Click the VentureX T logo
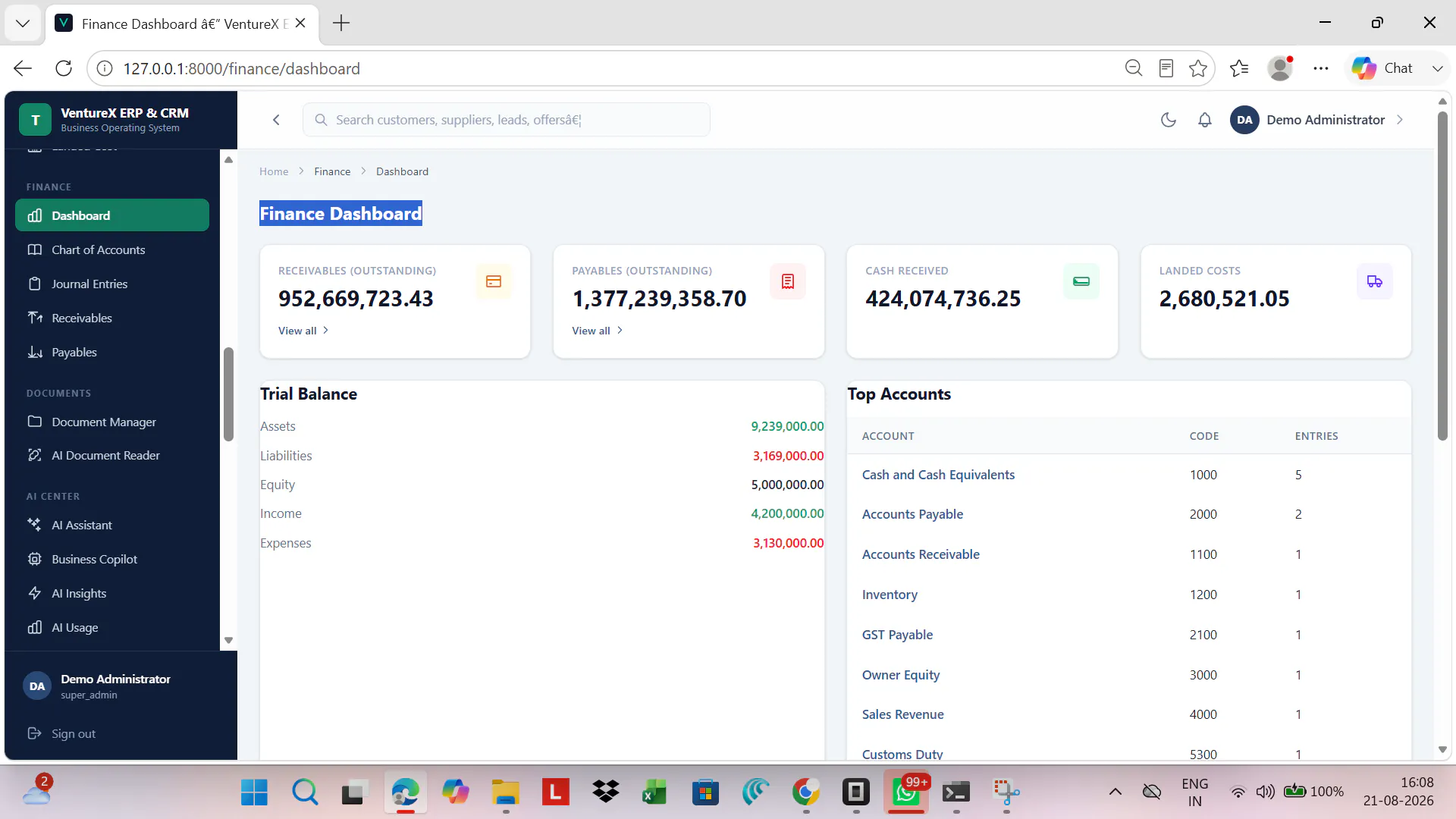Viewport: 1456px width, 819px height. click(35, 120)
